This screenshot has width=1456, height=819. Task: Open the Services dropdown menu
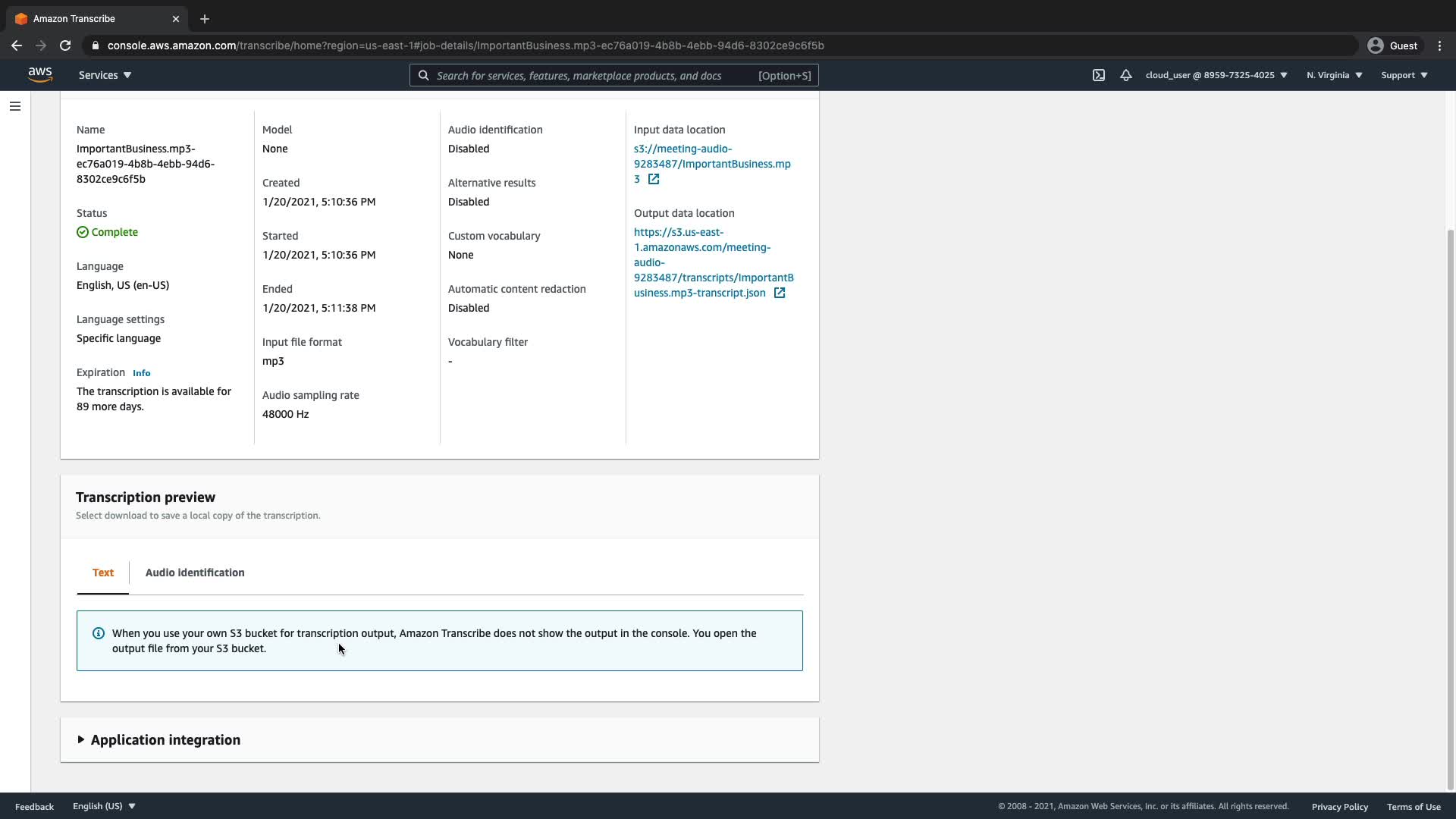tap(105, 75)
